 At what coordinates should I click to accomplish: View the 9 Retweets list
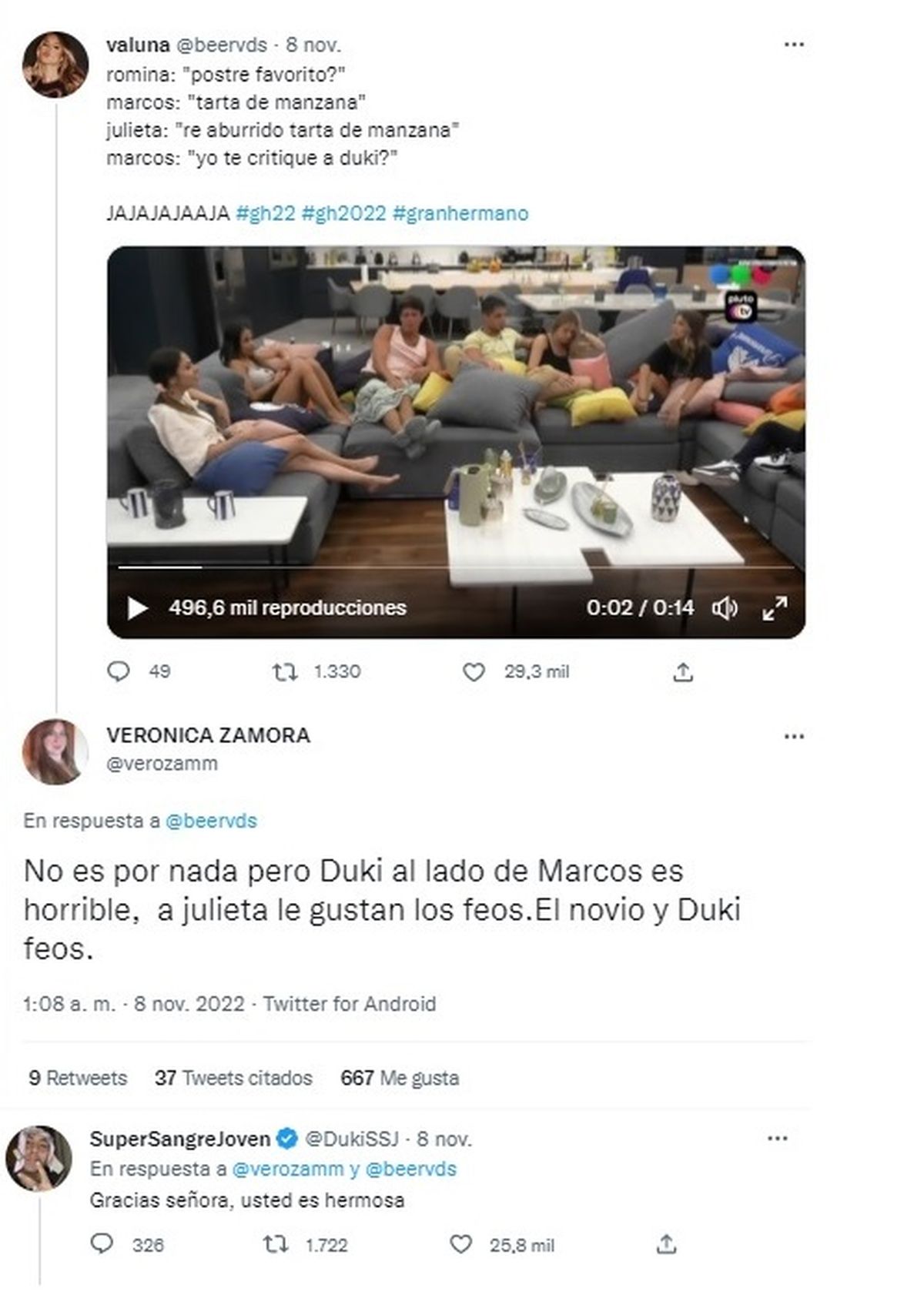point(78,1078)
